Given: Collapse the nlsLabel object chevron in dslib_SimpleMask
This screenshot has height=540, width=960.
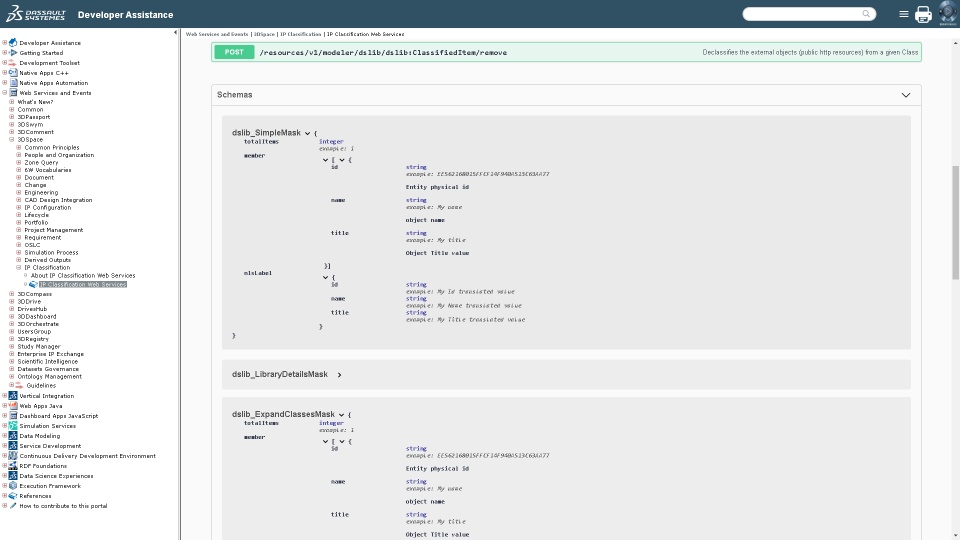Looking at the screenshot, I should pos(325,277).
